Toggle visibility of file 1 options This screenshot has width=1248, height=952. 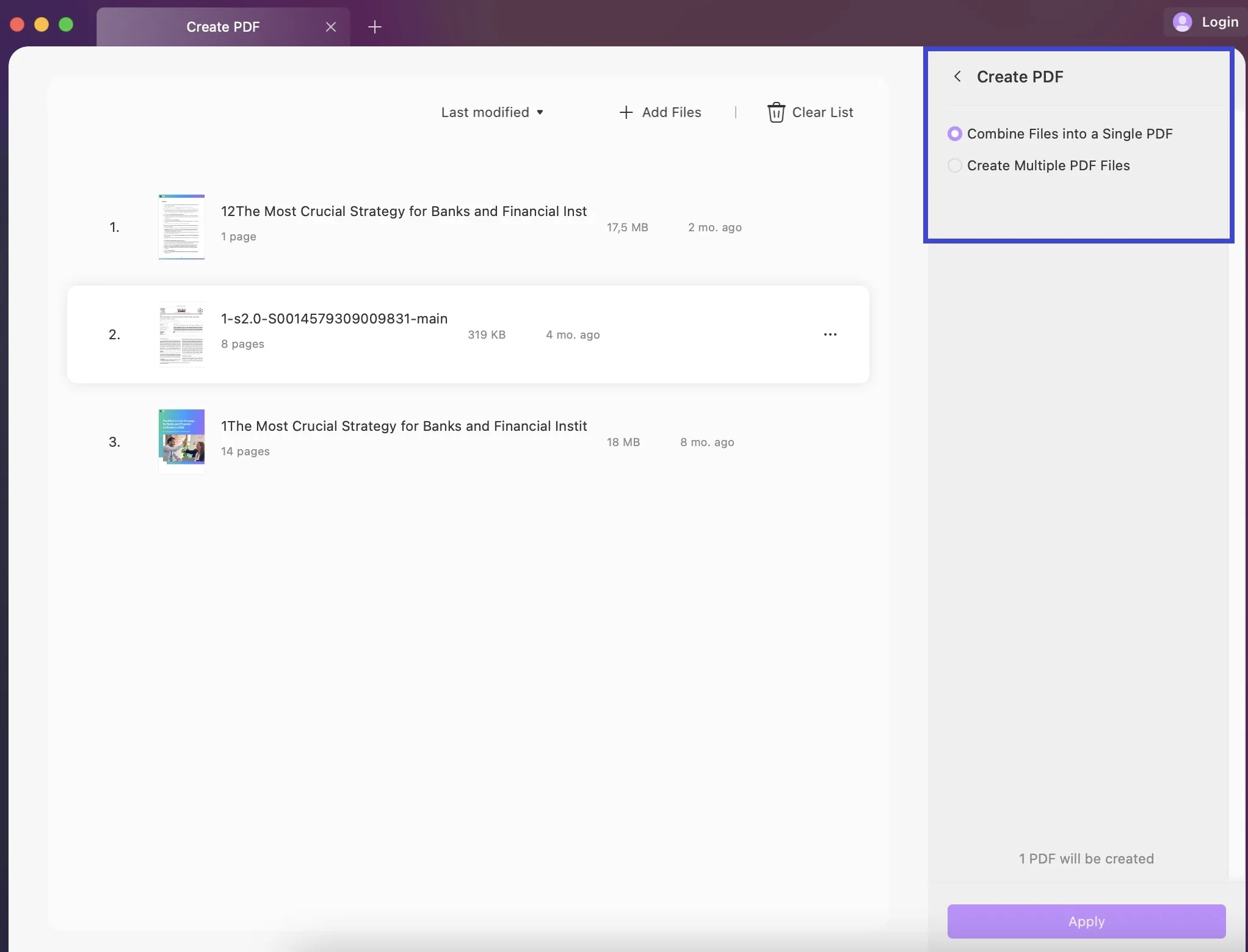pyautogui.click(x=830, y=226)
